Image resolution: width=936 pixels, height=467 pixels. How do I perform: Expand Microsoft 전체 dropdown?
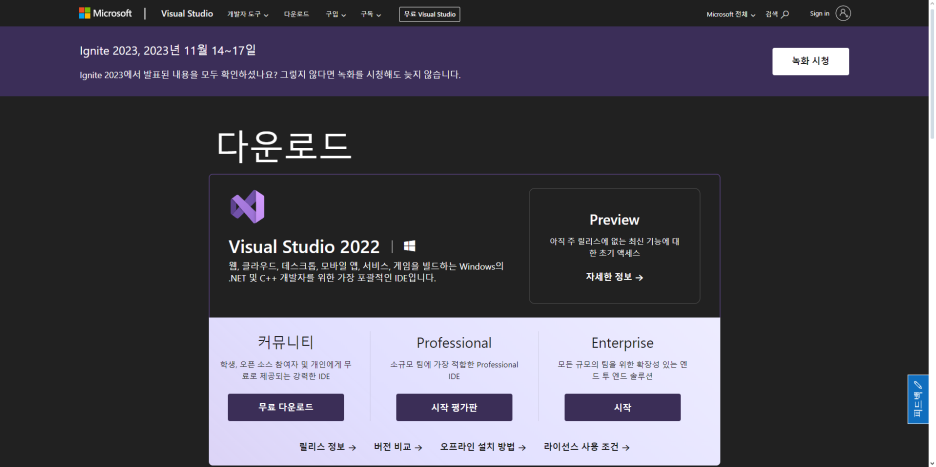point(731,14)
